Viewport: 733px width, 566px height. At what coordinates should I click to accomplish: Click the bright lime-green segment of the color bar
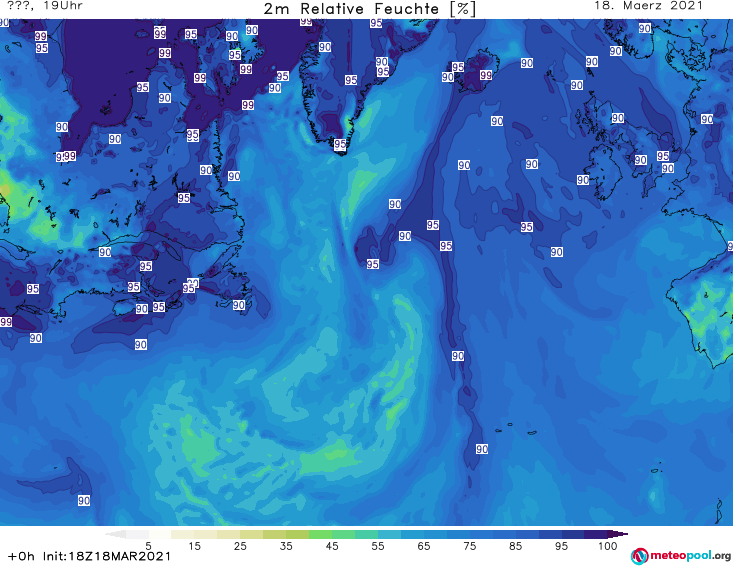[x=320, y=534]
